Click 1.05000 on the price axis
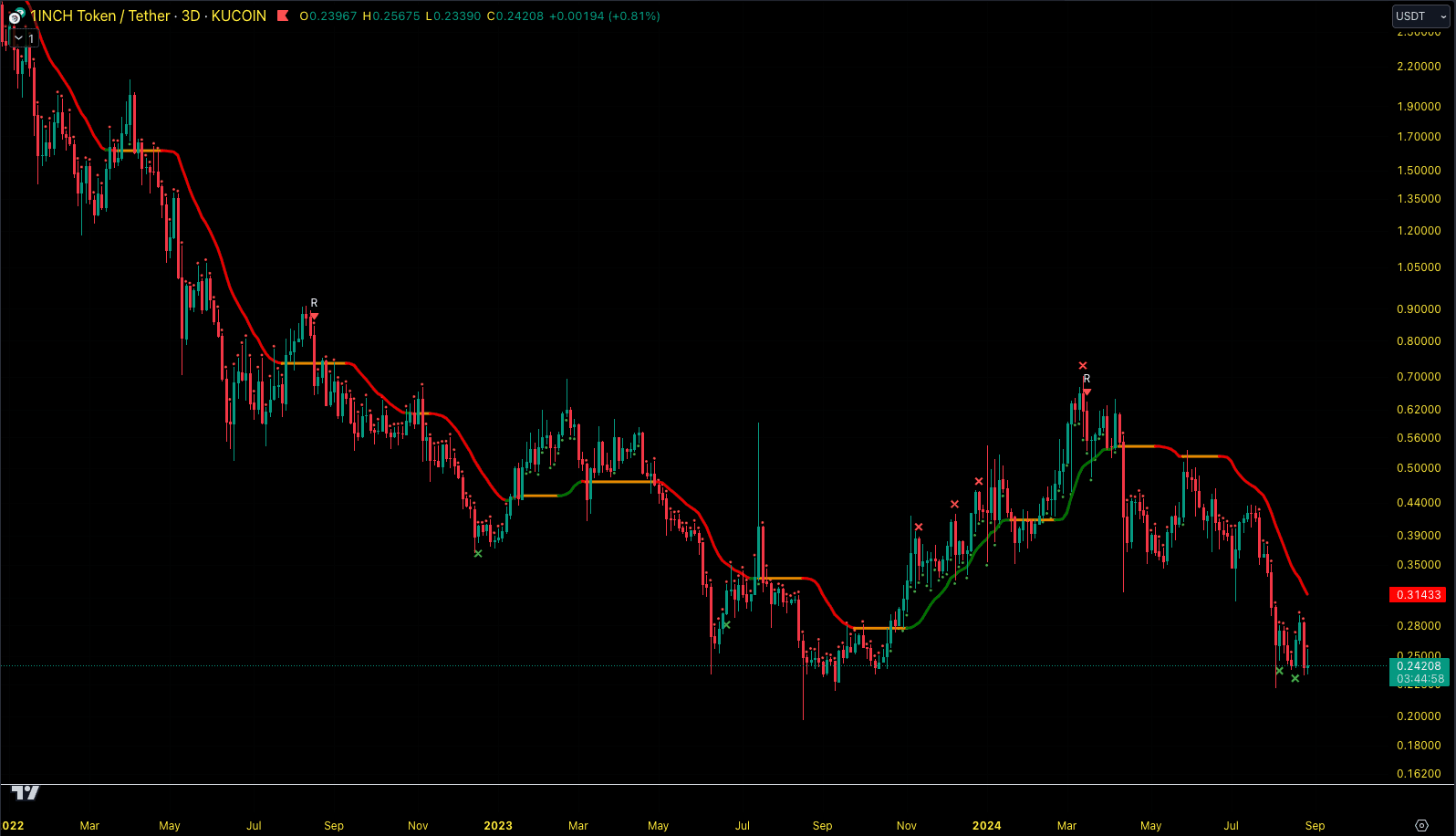 (1419, 266)
